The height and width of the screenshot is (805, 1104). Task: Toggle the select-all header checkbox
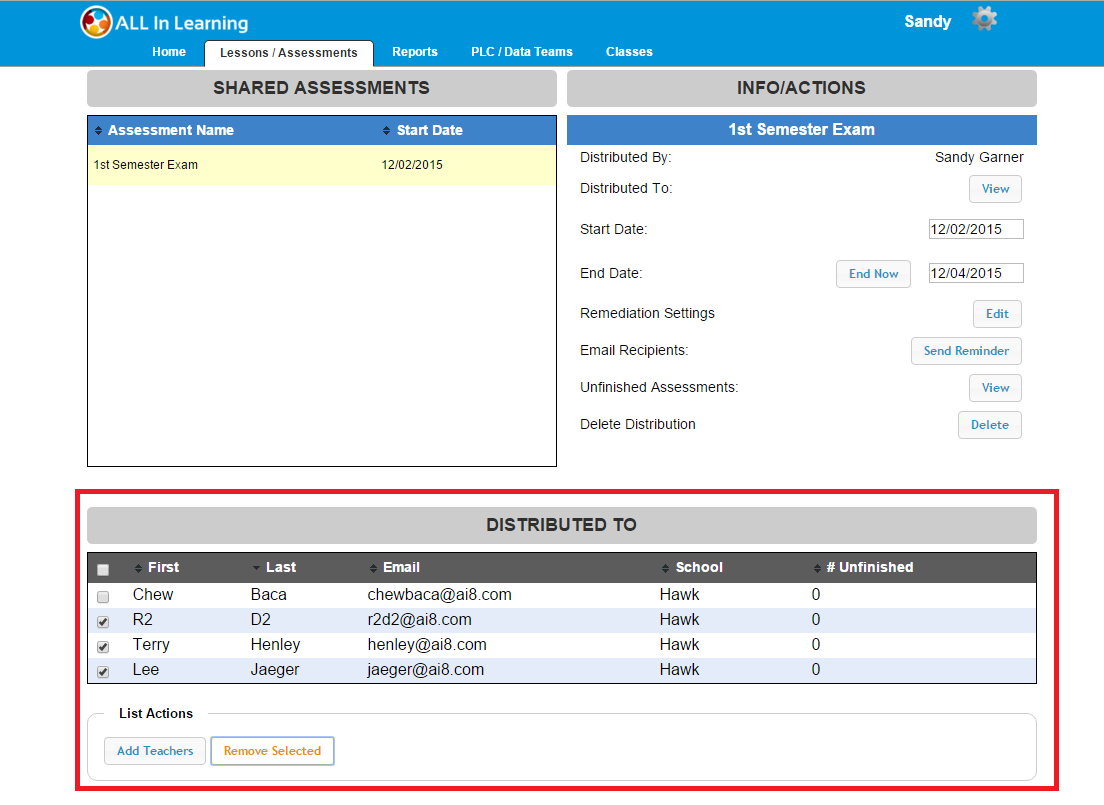coord(103,570)
